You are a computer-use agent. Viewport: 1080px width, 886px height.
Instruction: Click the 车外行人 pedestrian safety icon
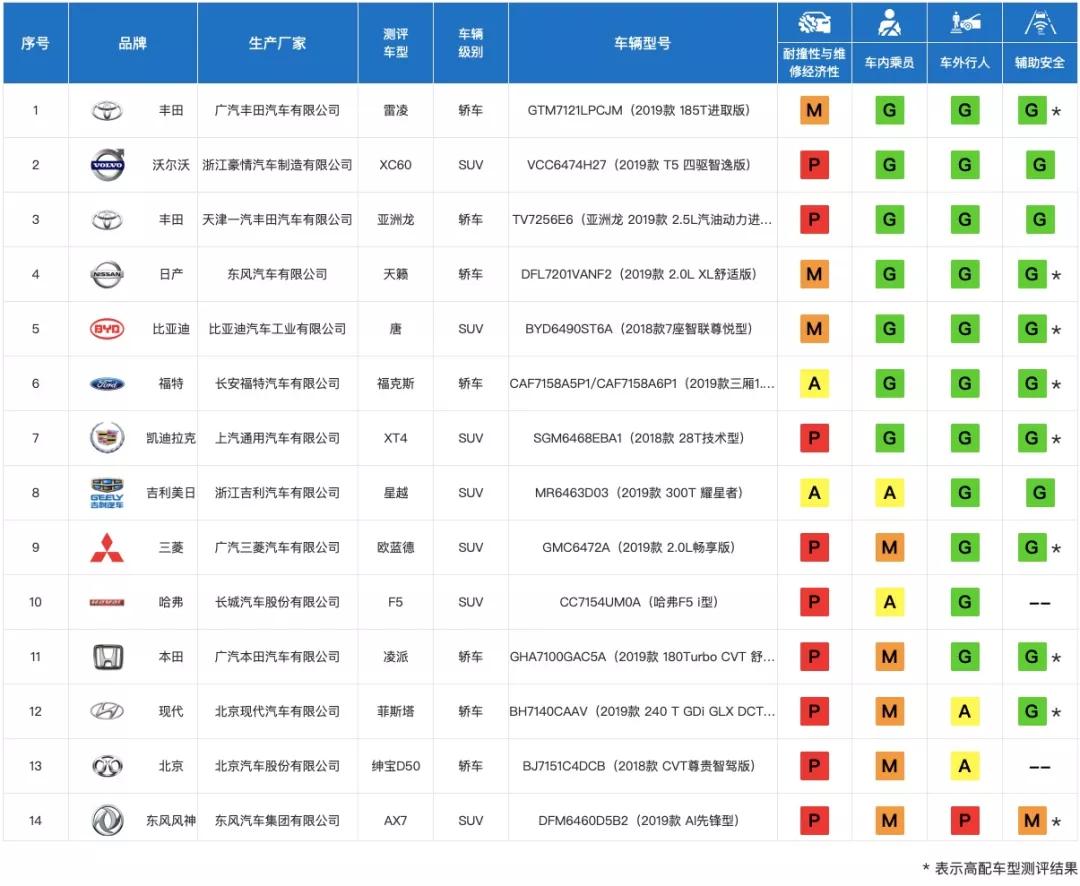964,22
